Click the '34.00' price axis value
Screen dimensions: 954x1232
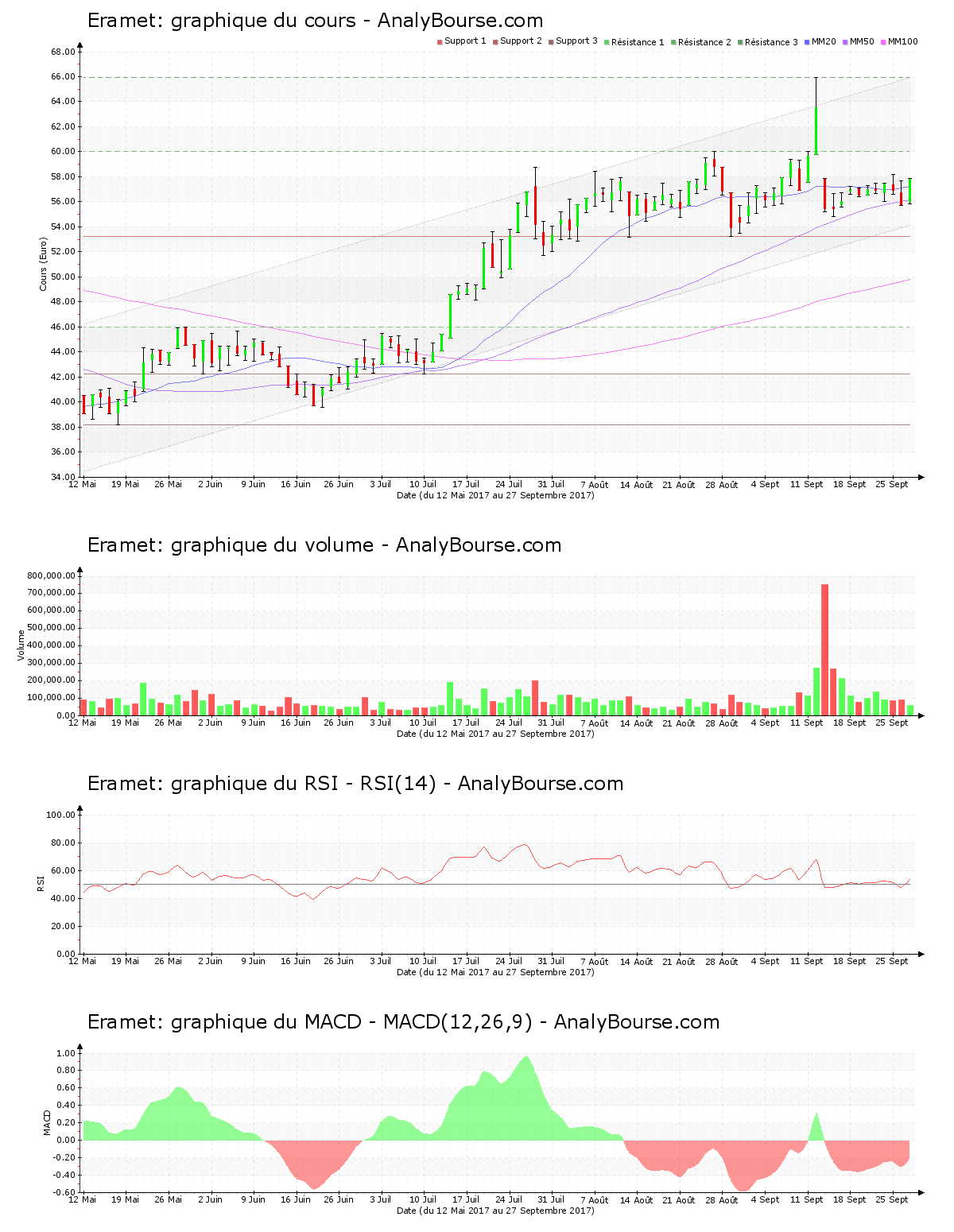(x=63, y=477)
